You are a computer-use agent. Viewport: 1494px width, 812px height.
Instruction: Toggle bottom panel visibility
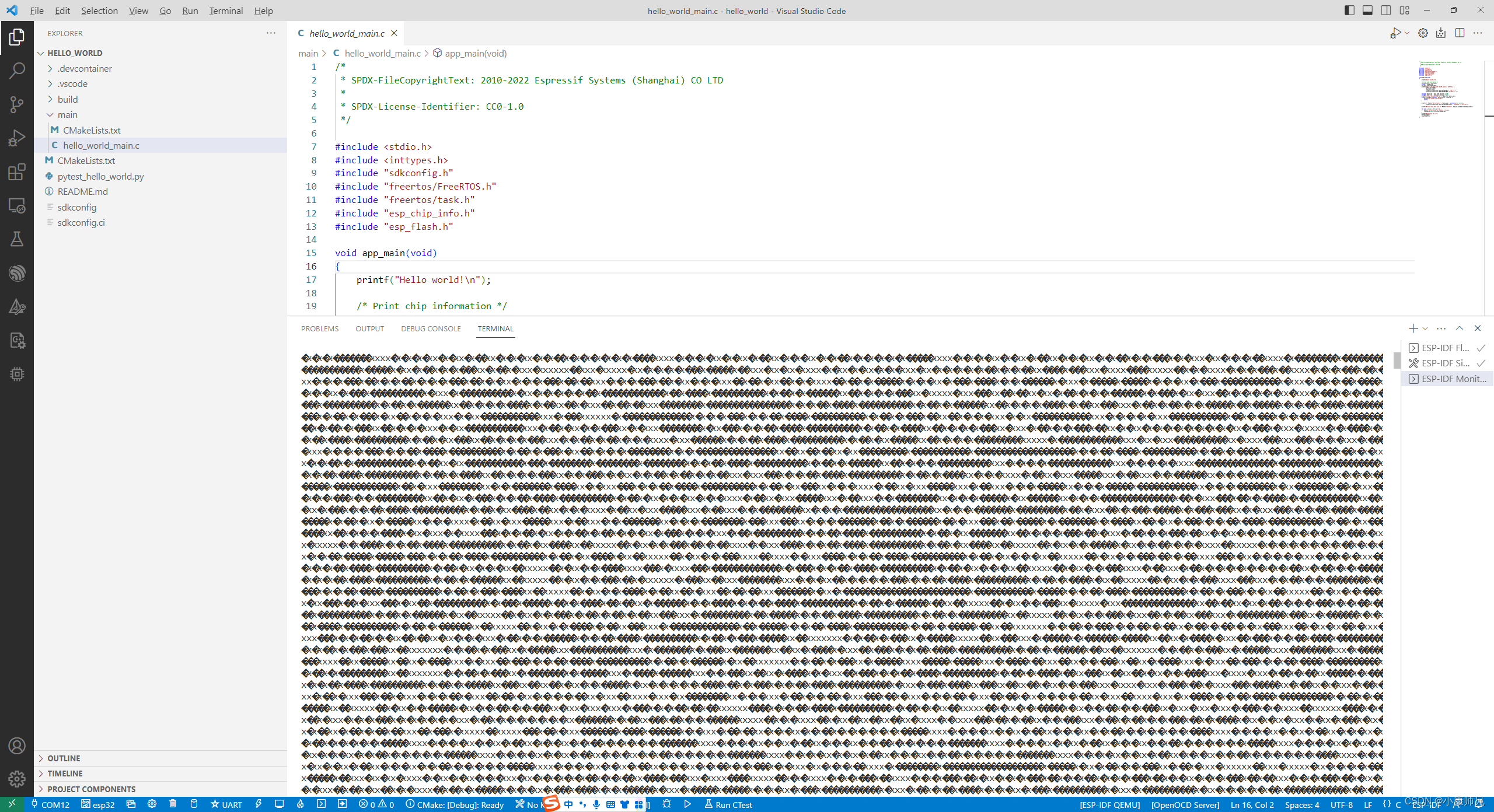(x=1367, y=10)
